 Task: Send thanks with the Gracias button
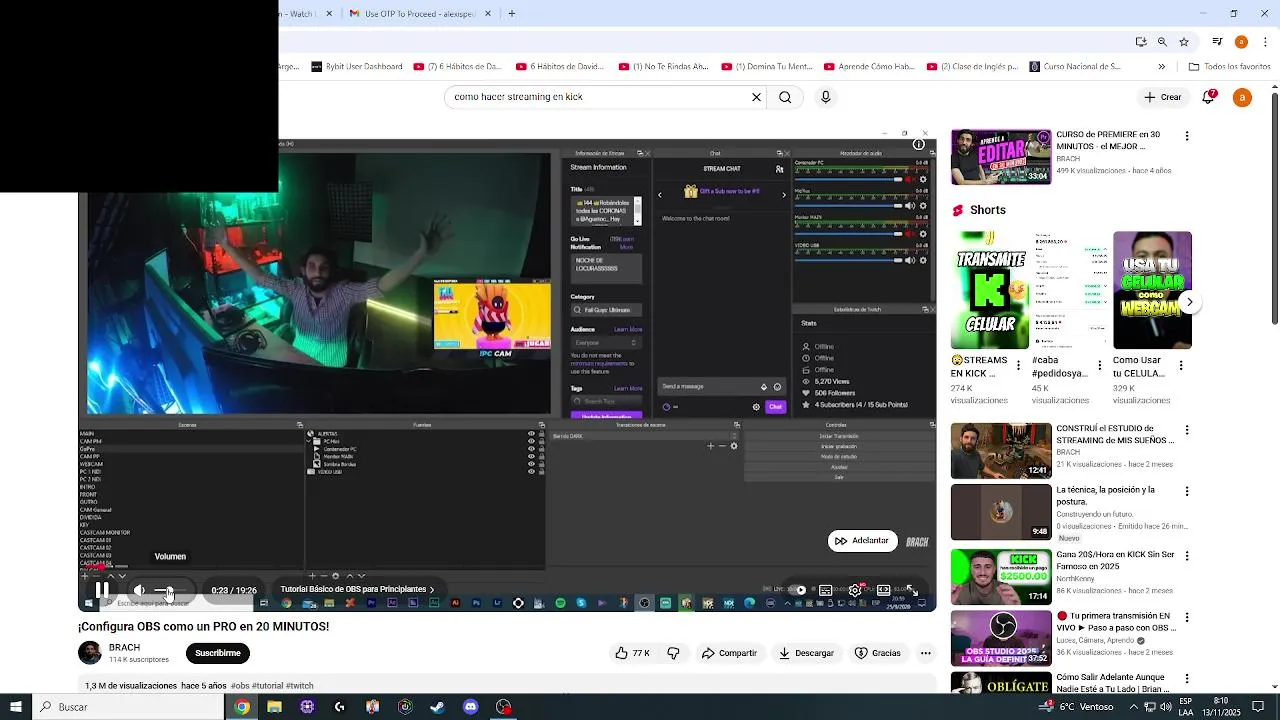[877, 653]
